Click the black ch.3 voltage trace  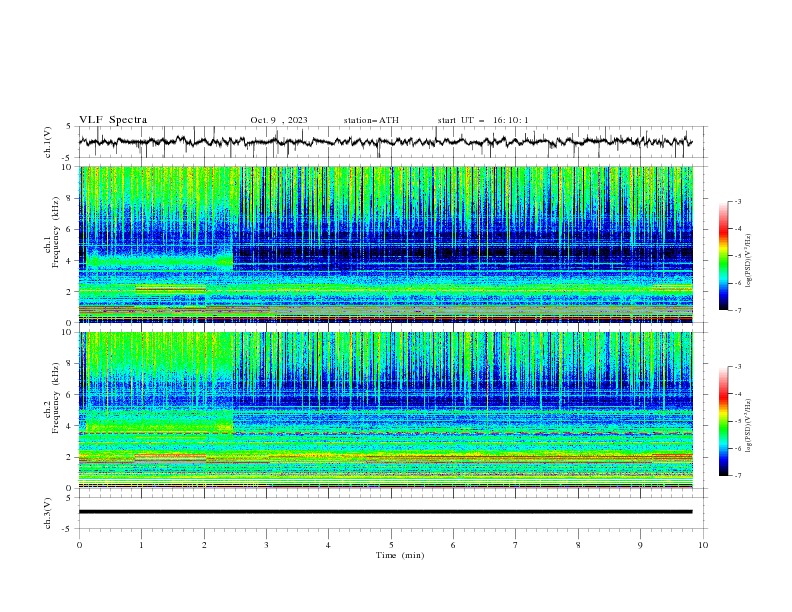(x=385, y=512)
